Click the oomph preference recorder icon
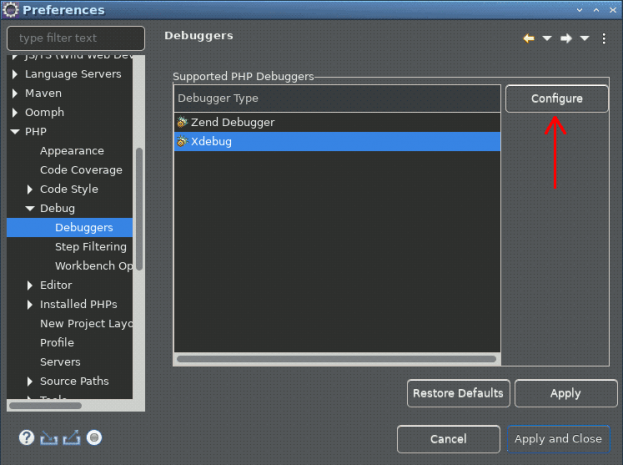623x465 pixels. (x=94, y=438)
